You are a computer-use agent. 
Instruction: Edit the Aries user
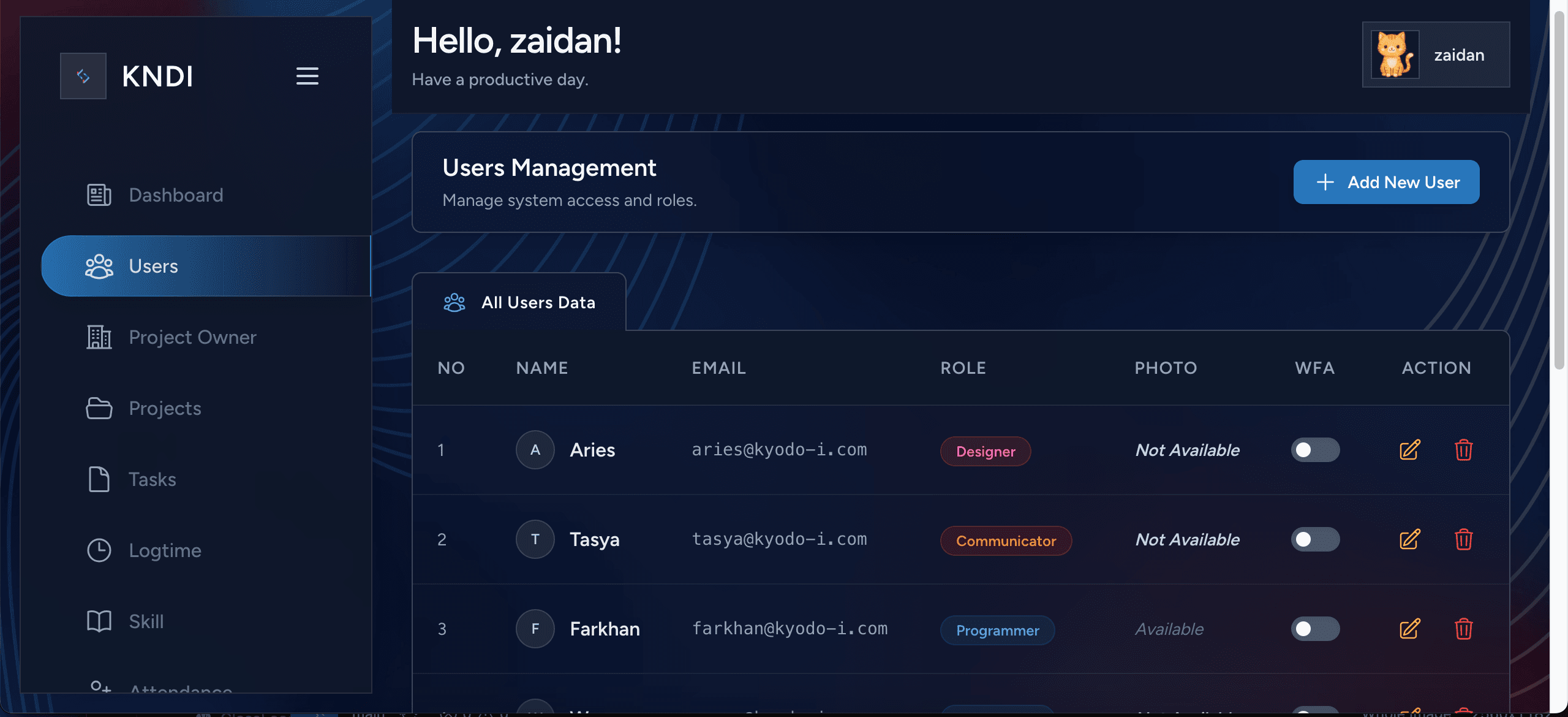(x=1409, y=450)
